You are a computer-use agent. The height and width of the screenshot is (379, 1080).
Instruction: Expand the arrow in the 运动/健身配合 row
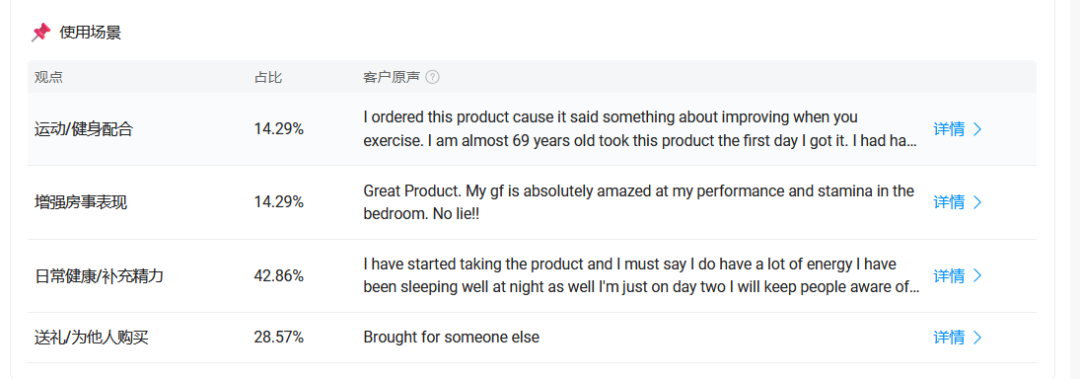tap(977, 129)
